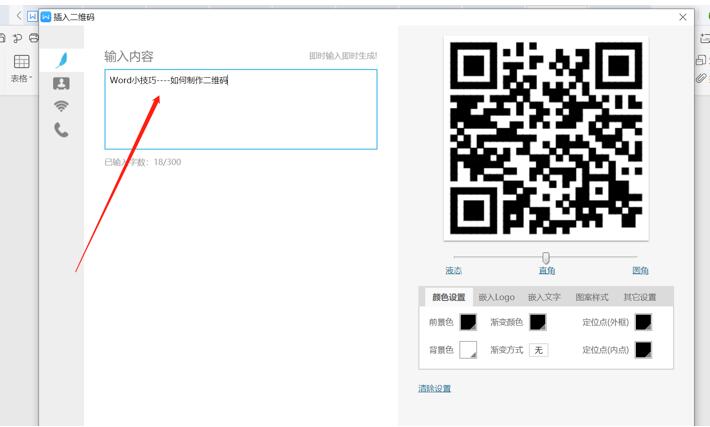Choose the WiFi QR code type icon
This screenshot has height=427, width=710.
click(x=61, y=106)
